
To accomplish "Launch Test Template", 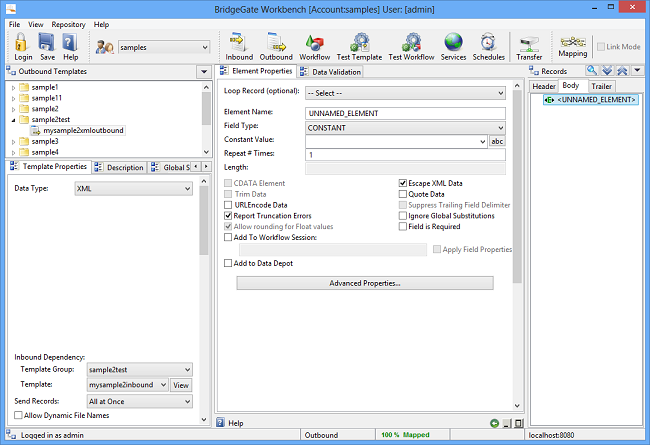I will click(359, 46).
